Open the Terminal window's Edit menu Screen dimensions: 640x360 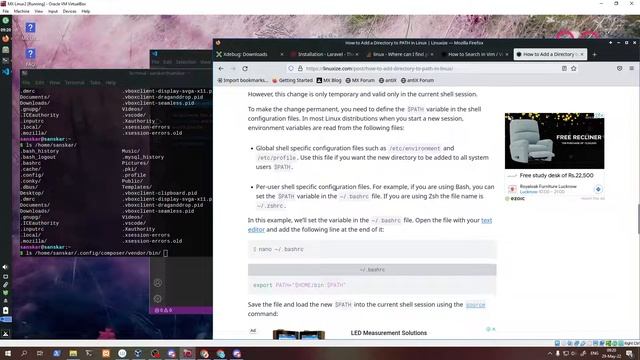click(40, 83)
